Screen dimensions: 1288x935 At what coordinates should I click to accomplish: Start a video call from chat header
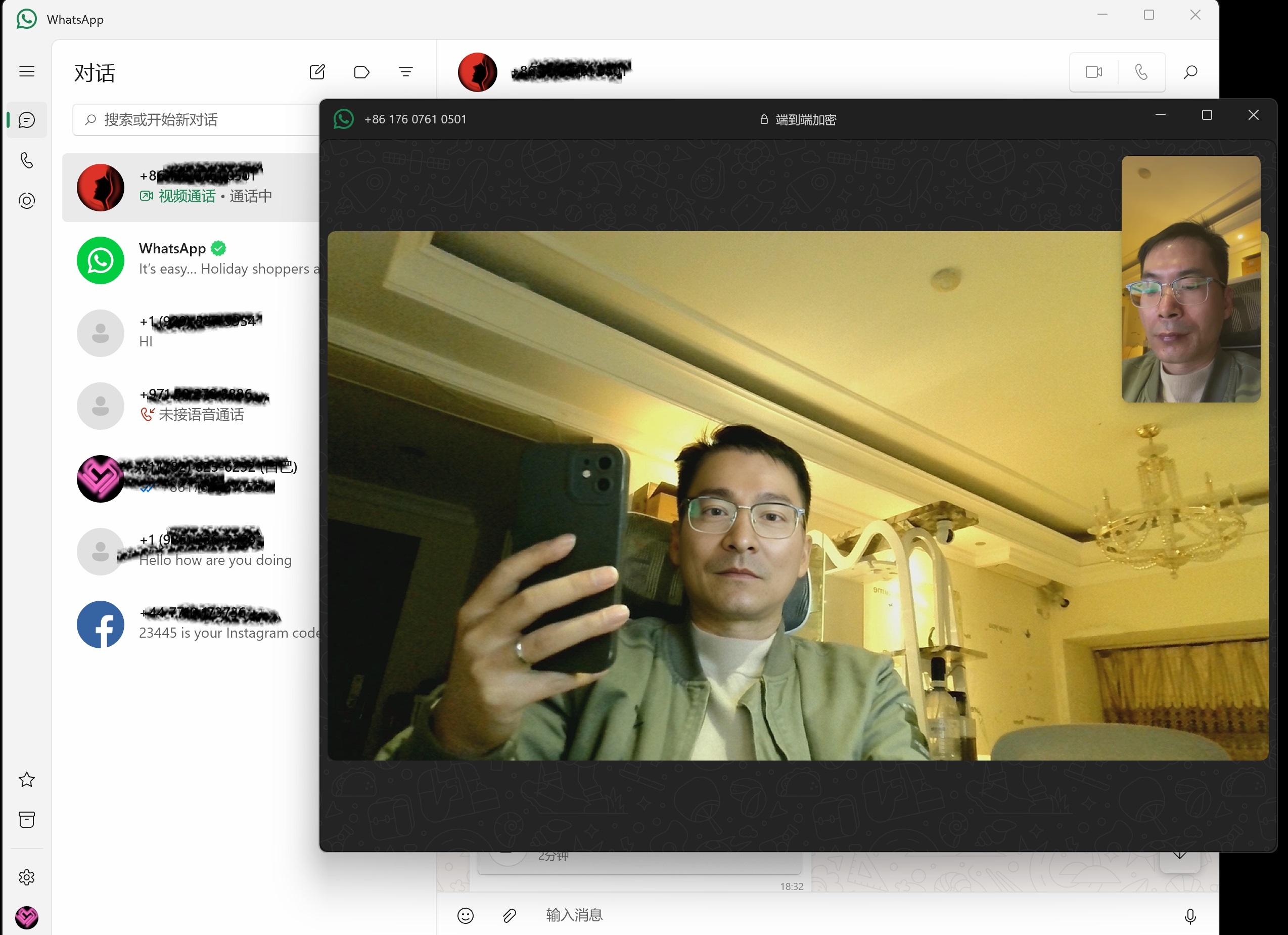point(1093,72)
